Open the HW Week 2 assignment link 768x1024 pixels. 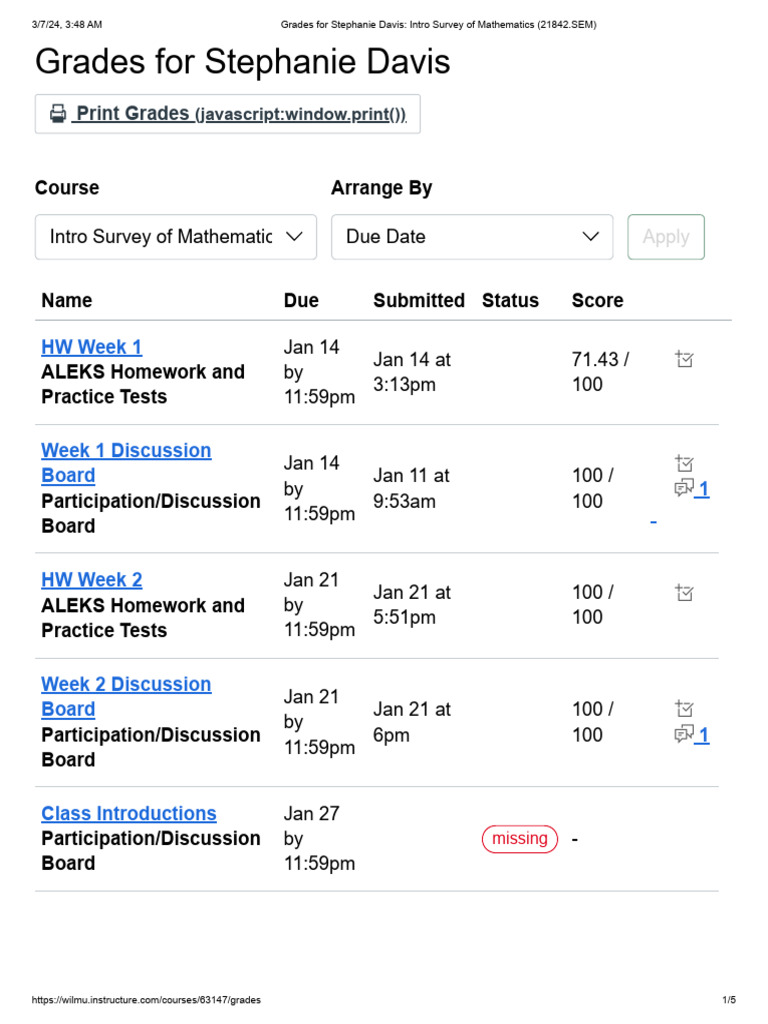click(x=91, y=580)
